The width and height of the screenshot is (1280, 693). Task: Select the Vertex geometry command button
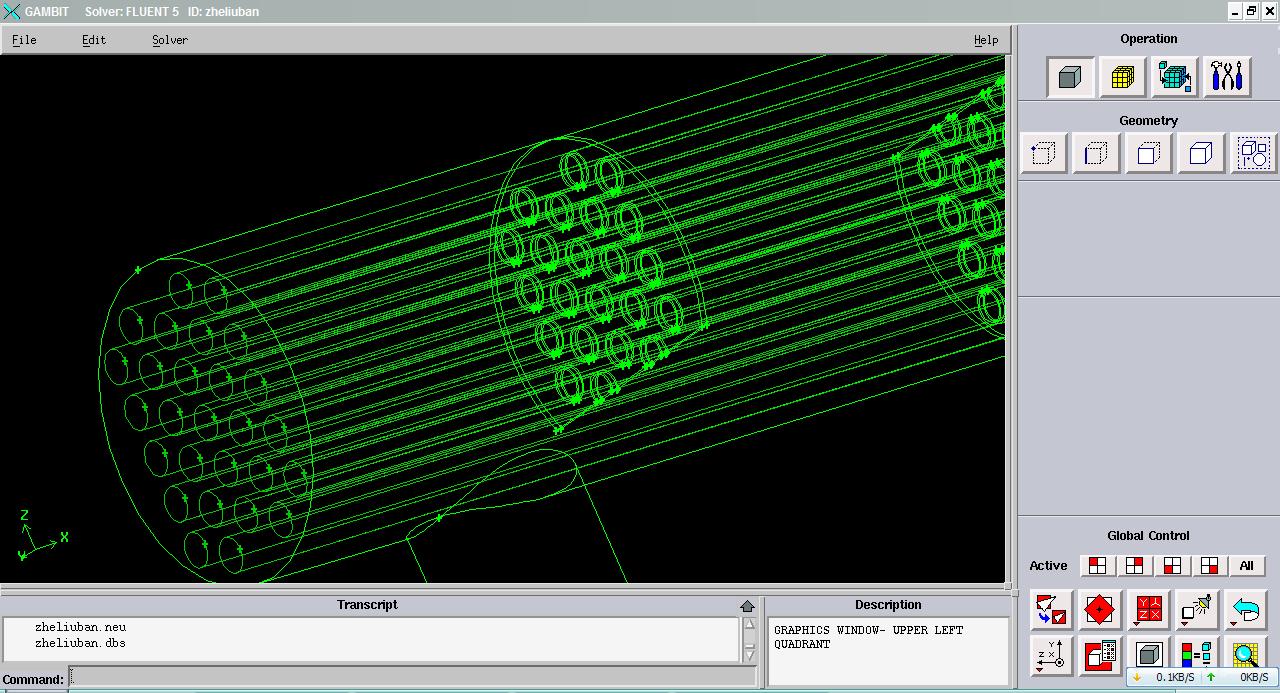tap(1044, 154)
